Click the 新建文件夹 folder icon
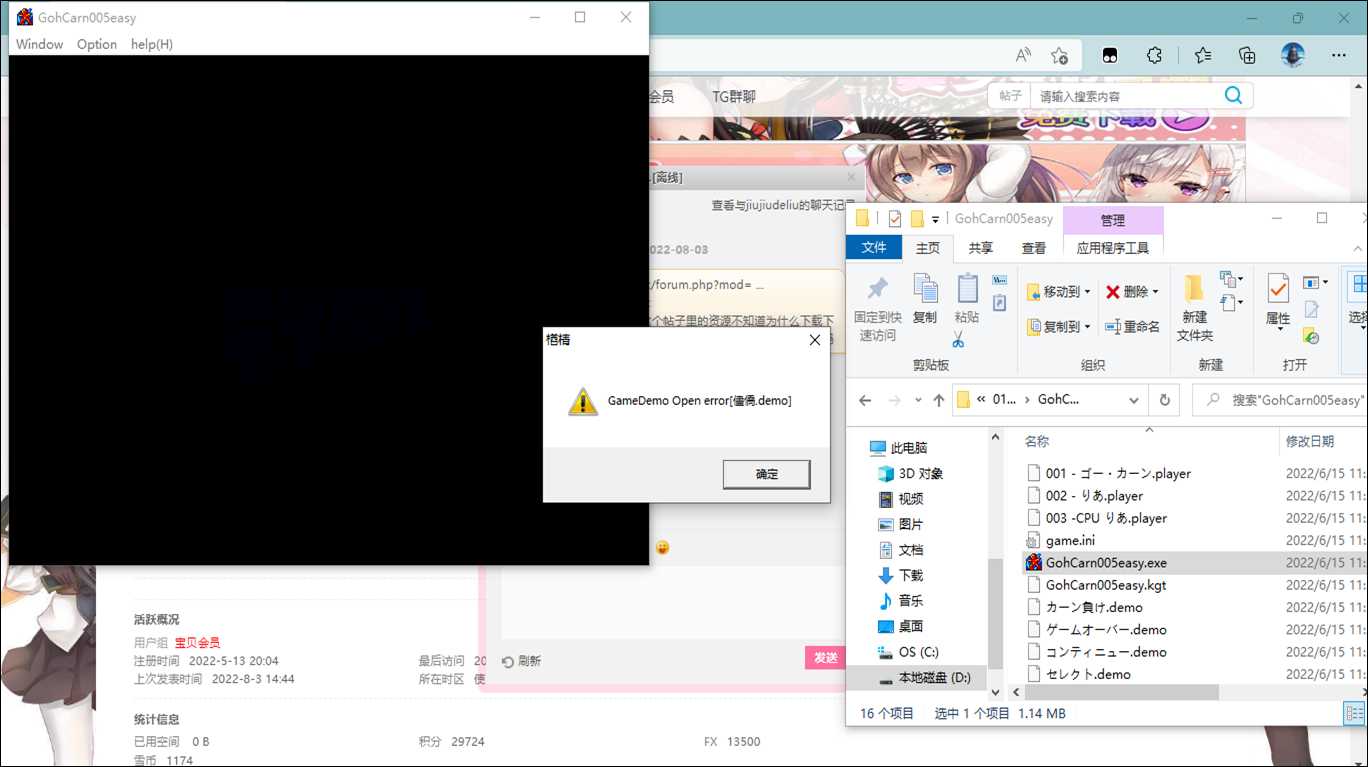Screen dimensions: 1368x767 click(x=1194, y=289)
